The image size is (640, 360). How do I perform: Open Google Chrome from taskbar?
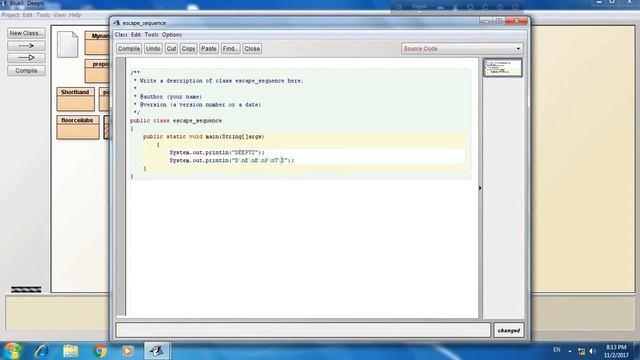[100, 351]
